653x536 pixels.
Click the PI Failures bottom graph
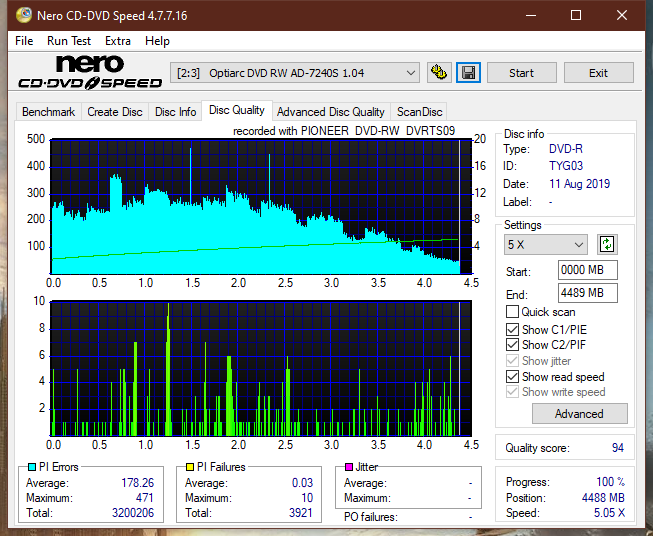261,369
